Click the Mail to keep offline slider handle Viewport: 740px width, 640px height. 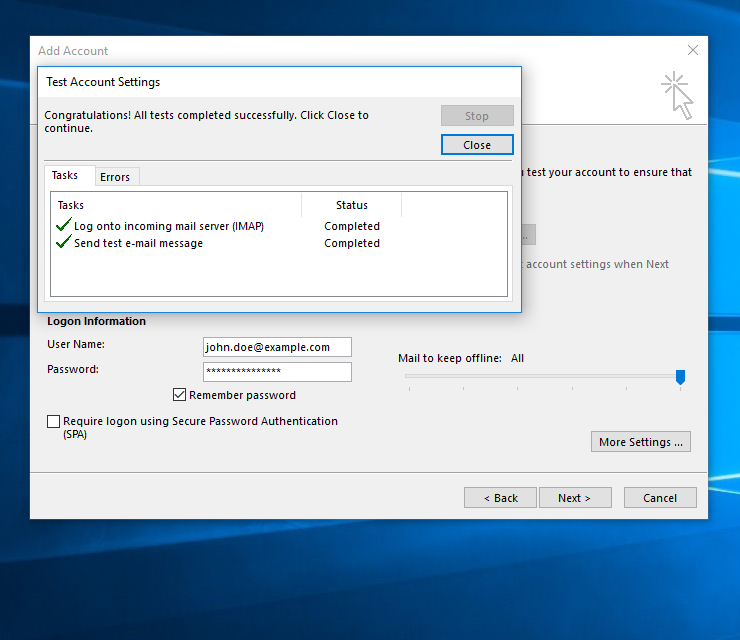click(680, 377)
